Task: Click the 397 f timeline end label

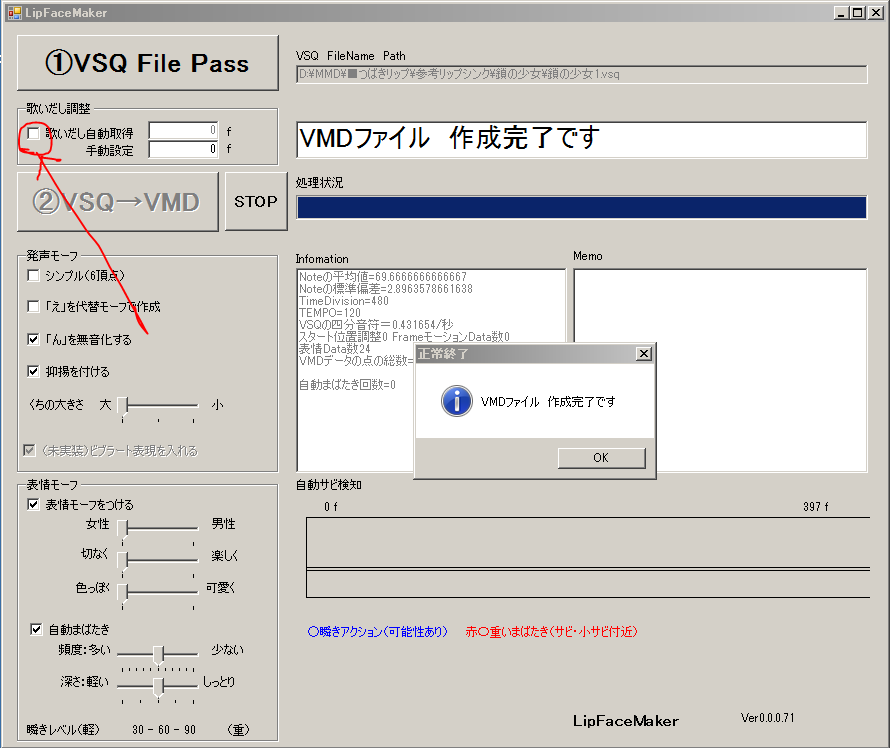Action: coord(816,507)
